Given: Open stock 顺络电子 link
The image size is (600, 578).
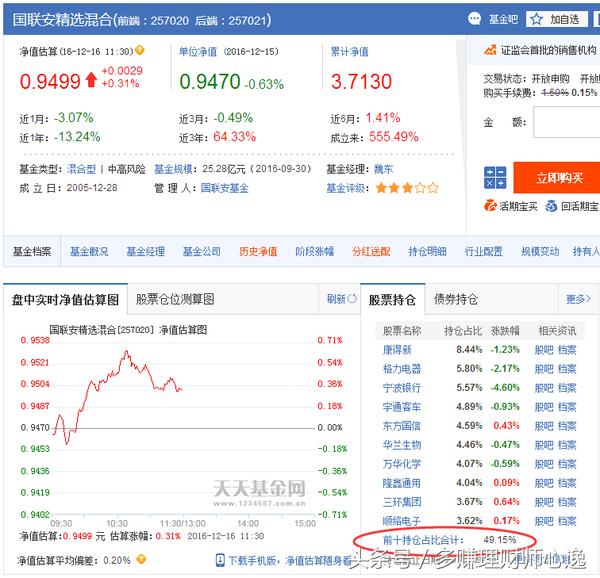Looking at the screenshot, I should tap(402, 521).
